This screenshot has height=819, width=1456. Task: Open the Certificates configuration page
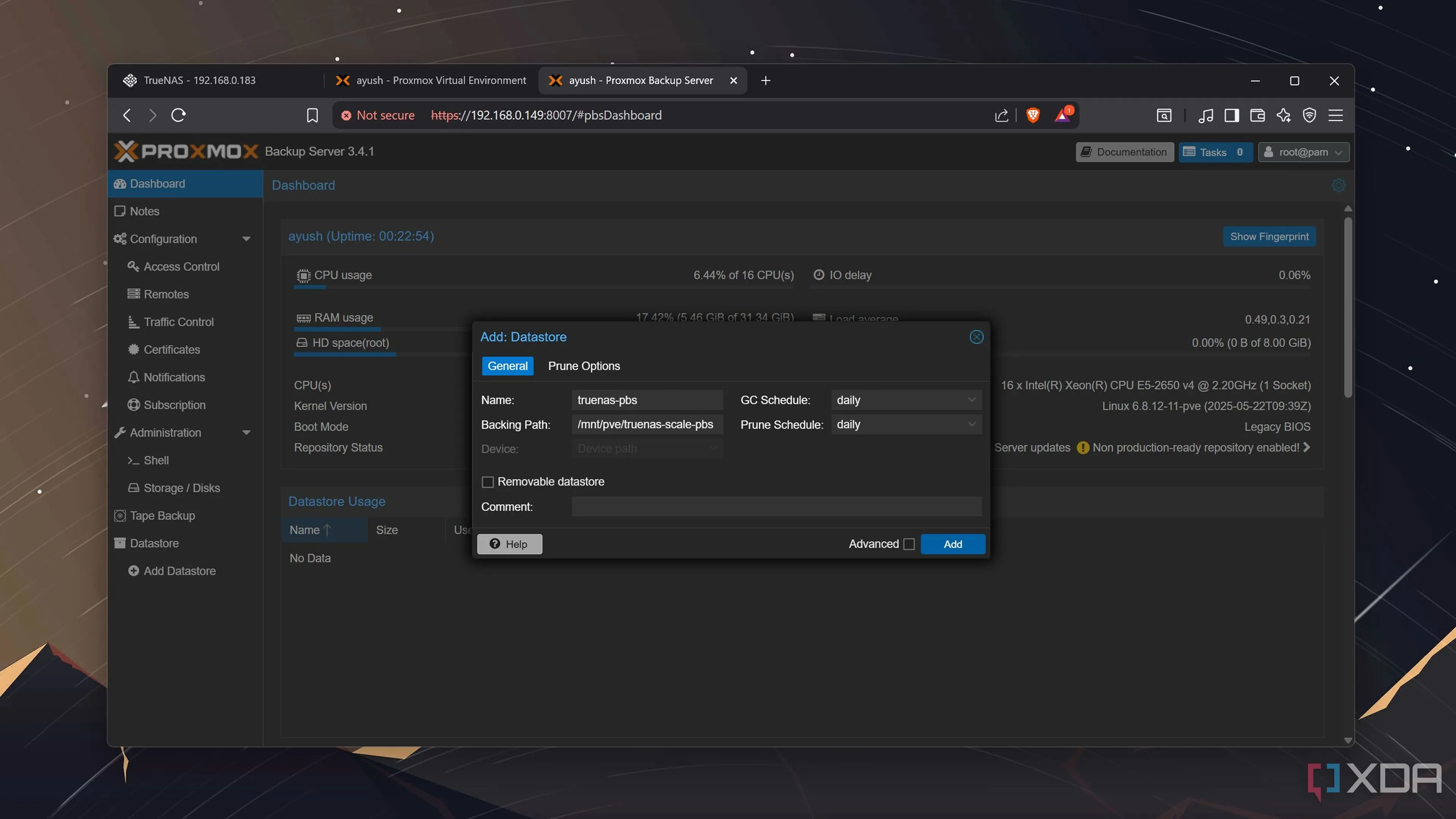point(171,349)
